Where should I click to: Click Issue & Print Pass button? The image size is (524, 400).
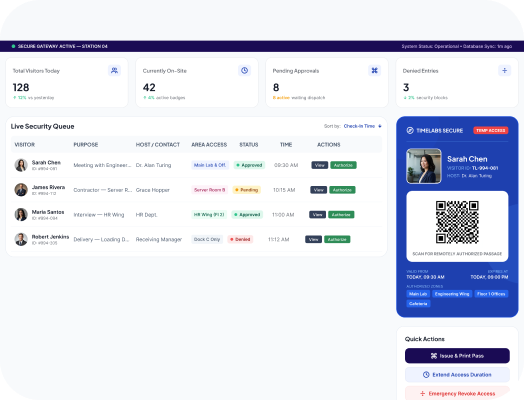[x=457, y=356]
